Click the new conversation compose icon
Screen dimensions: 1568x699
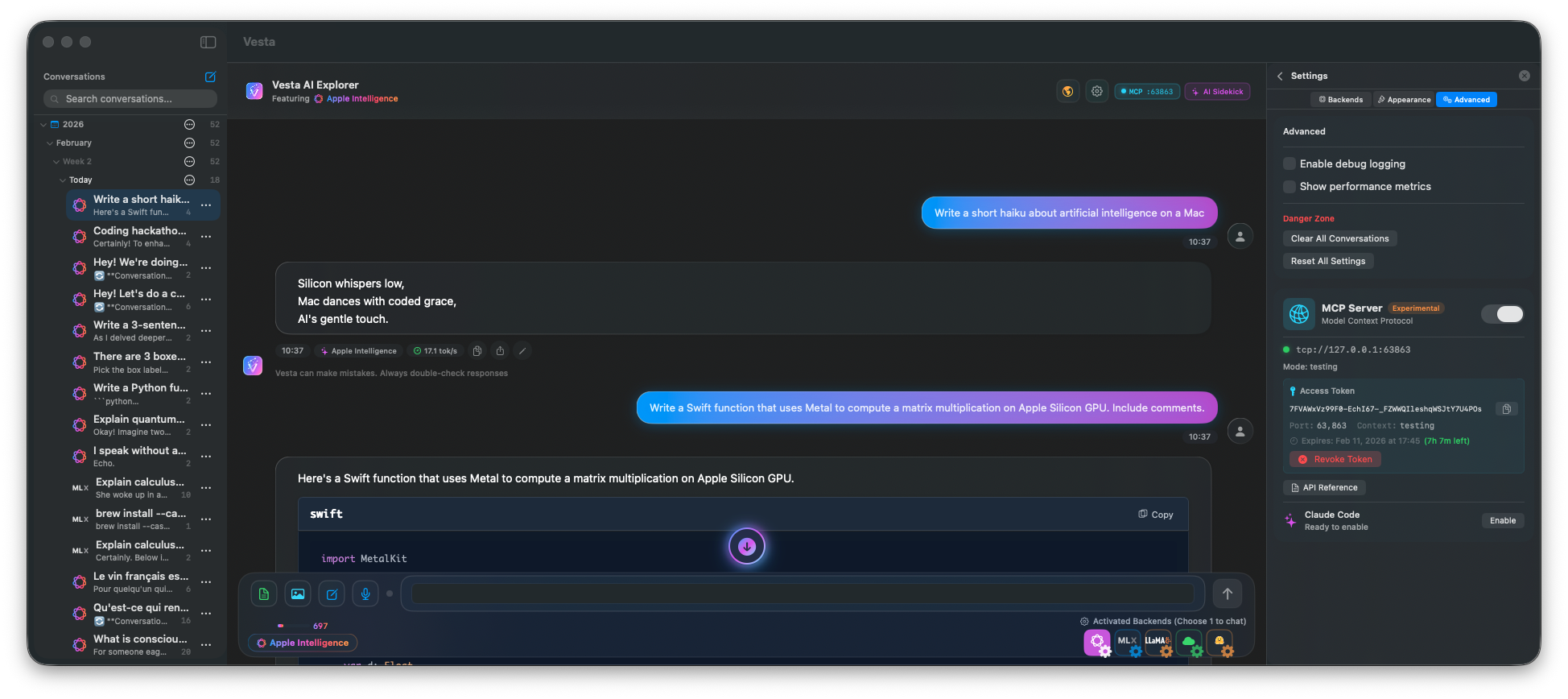(x=210, y=77)
